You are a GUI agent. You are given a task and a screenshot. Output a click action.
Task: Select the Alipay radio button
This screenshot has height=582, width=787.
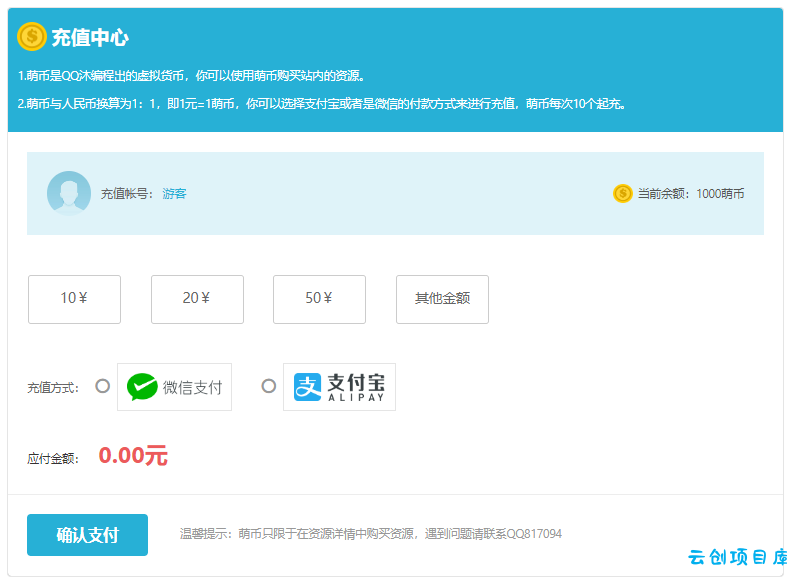click(269, 386)
